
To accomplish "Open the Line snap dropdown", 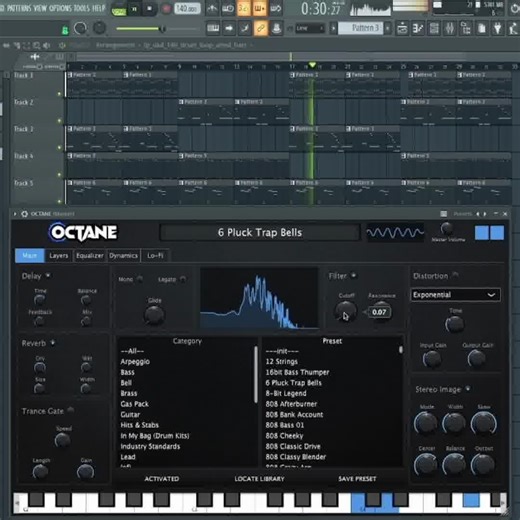I will pyautogui.click(x=310, y=29).
